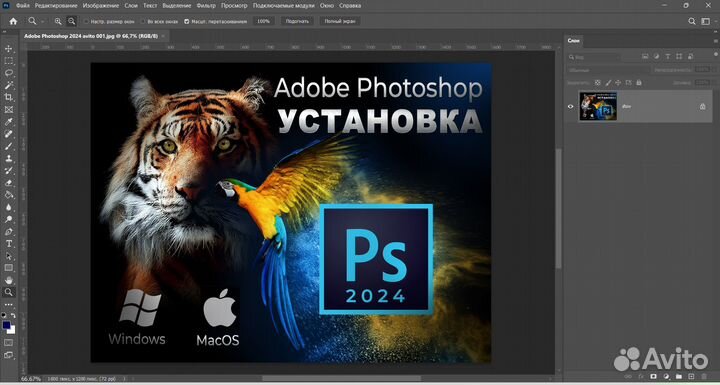
Task: Open the Изображение menu
Action: click(101, 6)
